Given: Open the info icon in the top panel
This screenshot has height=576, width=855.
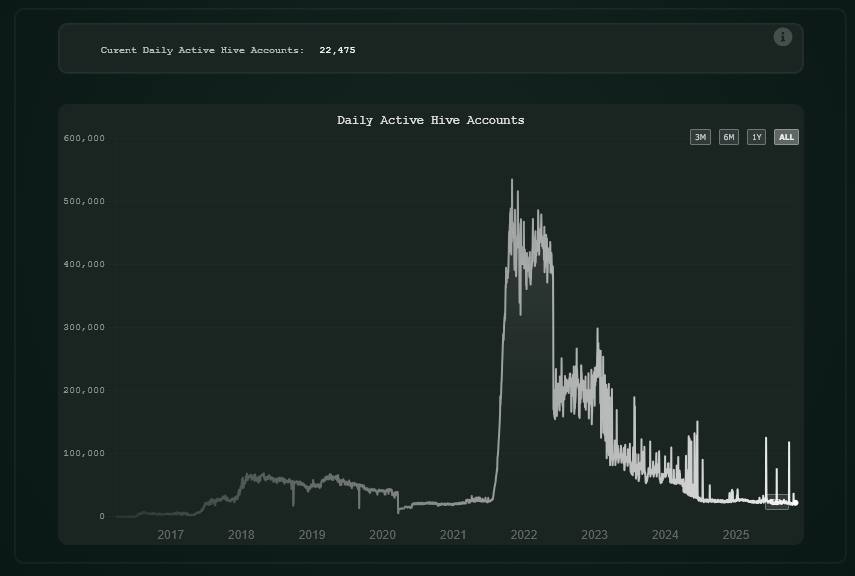Looking at the screenshot, I should click(782, 37).
